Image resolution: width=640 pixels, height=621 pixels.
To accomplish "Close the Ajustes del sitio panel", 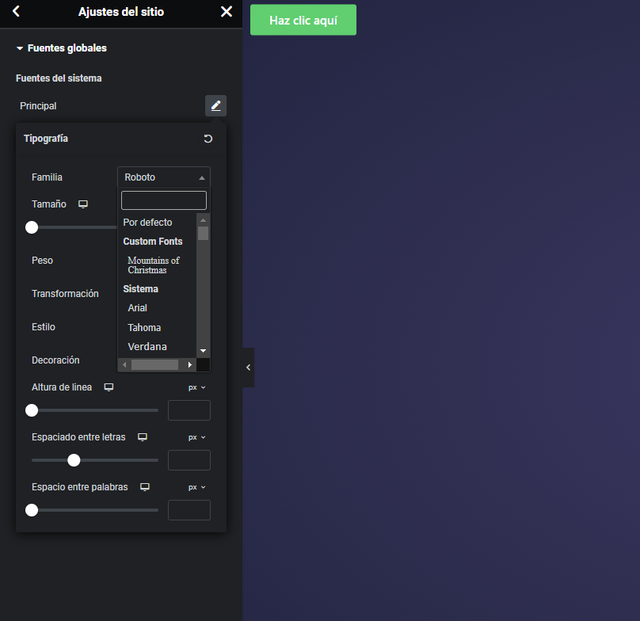I will [x=226, y=11].
